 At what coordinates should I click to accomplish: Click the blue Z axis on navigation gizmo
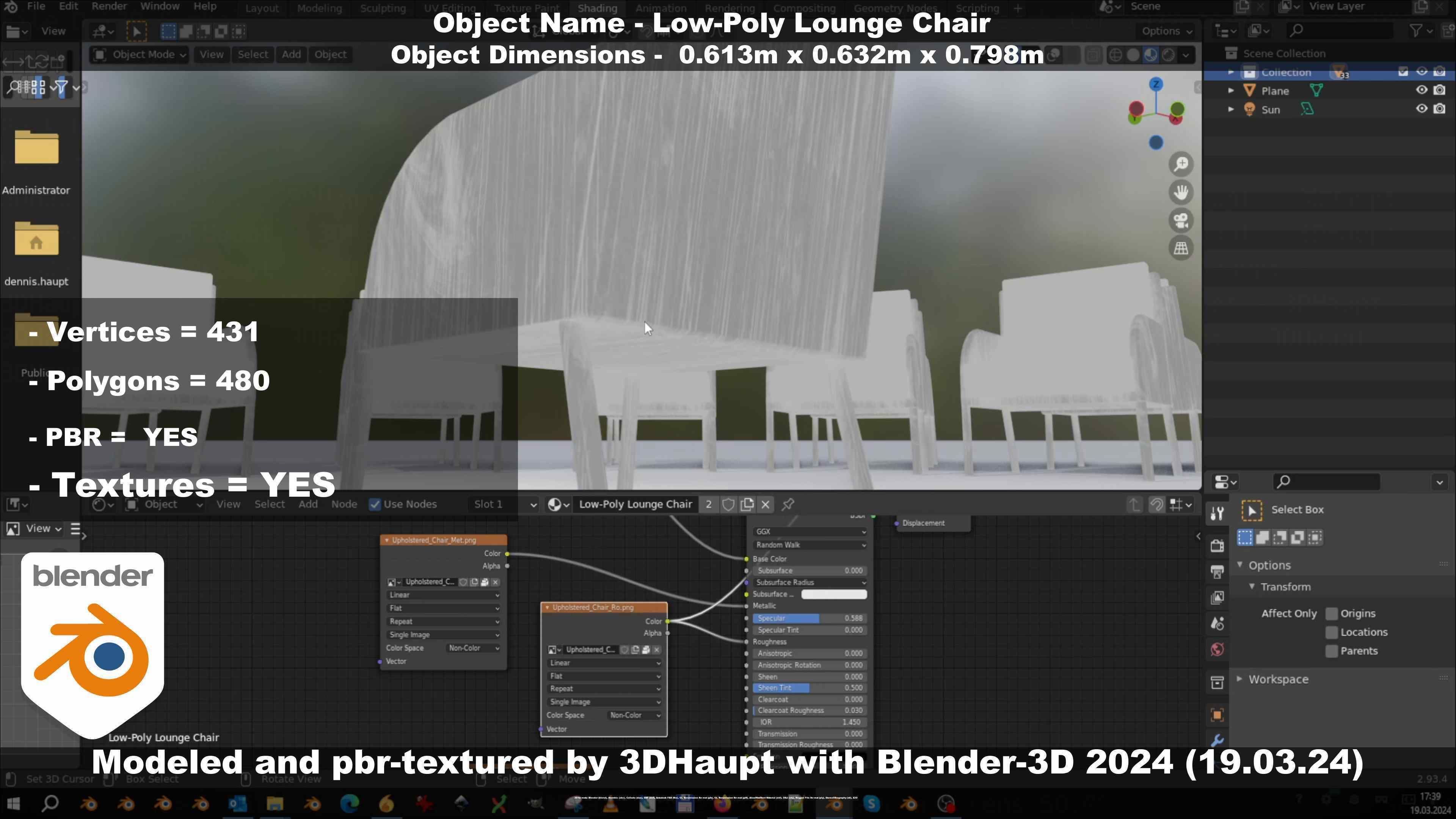pyautogui.click(x=1156, y=84)
